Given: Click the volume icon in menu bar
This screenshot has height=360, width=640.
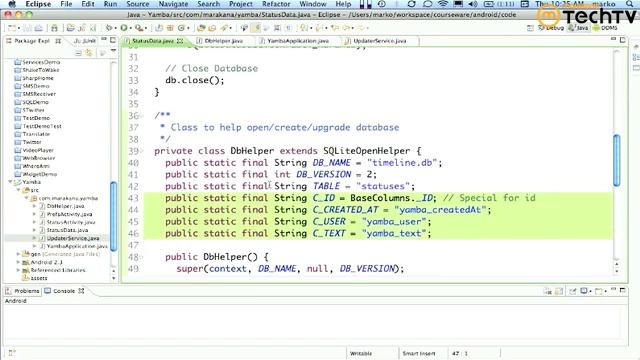Looking at the screenshot, I should (x=473, y=4).
